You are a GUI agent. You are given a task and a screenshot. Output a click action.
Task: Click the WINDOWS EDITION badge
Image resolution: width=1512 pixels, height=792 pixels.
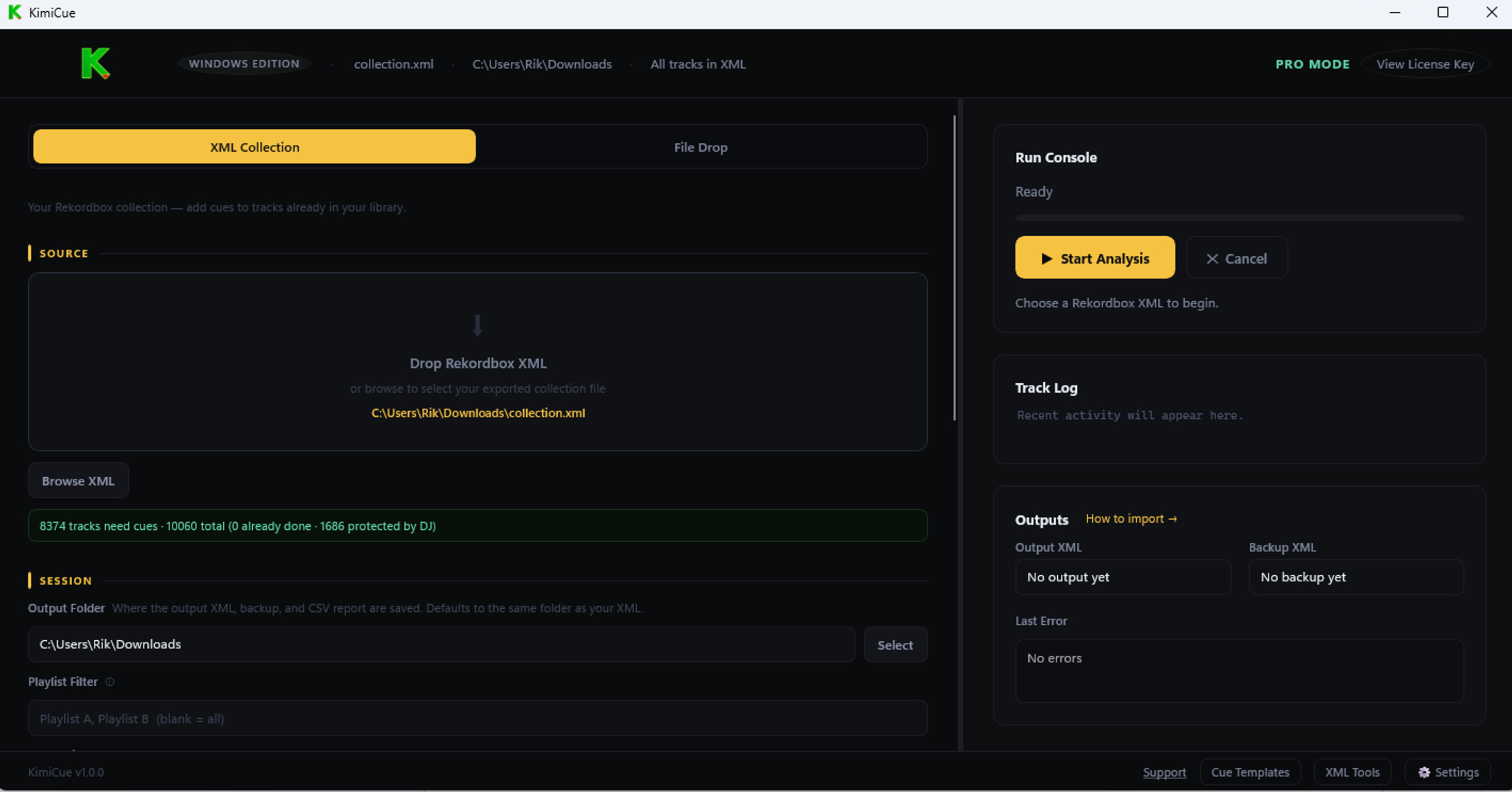coord(244,64)
